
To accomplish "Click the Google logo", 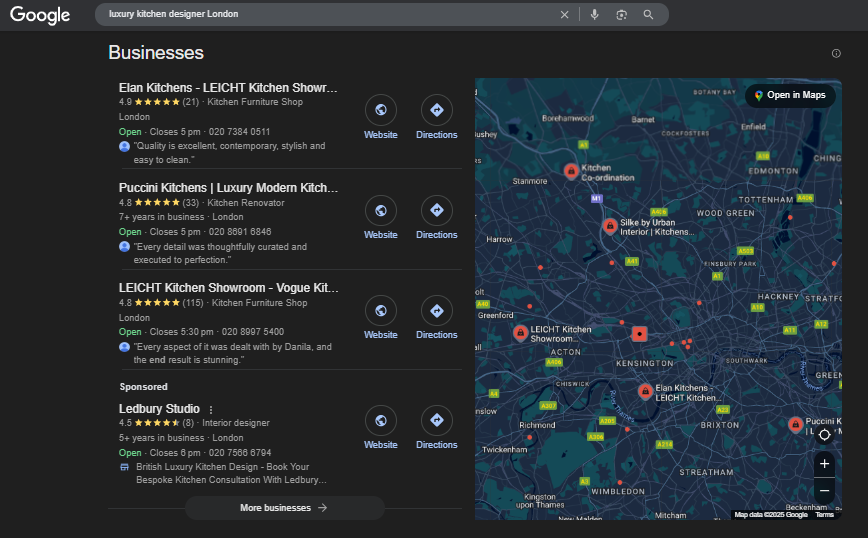I will point(40,15).
